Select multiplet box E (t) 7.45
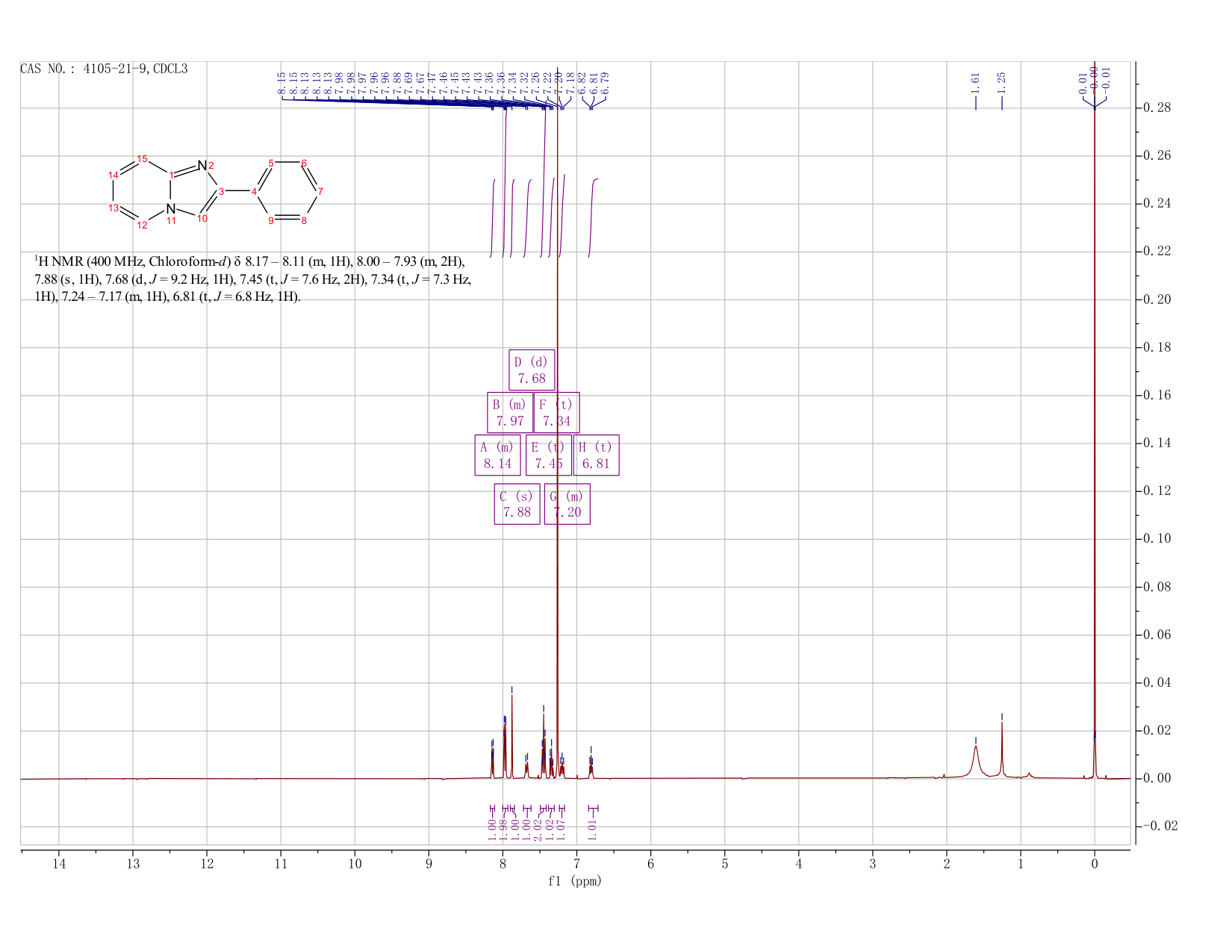Screen dimensions: 1232x952 548,455
